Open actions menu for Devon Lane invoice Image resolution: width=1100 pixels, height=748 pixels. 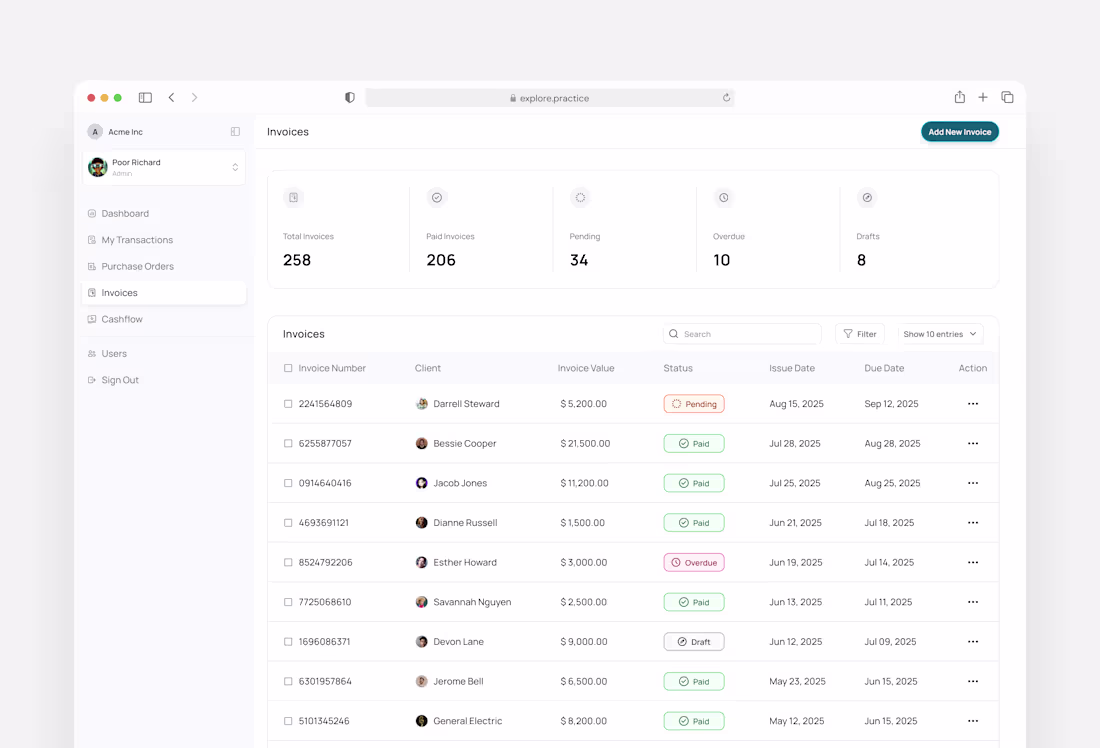point(972,641)
